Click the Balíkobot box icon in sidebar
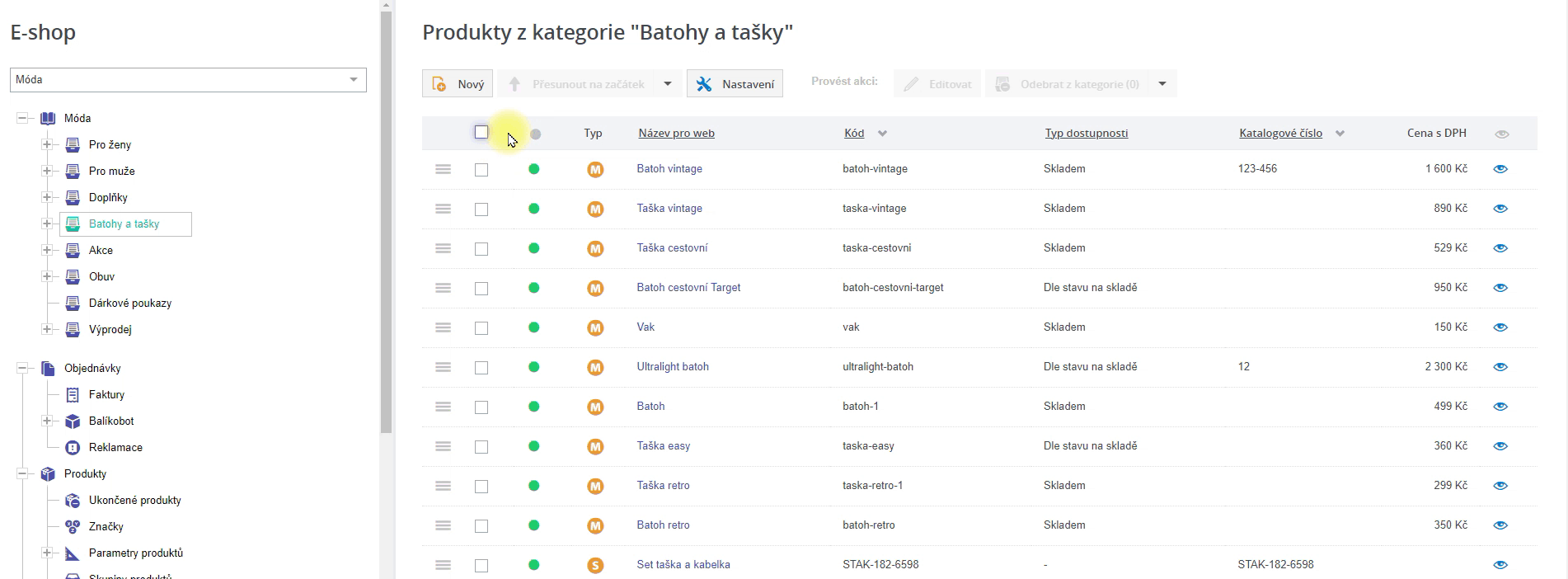The width and height of the screenshot is (1568, 579). coord(73,421)
